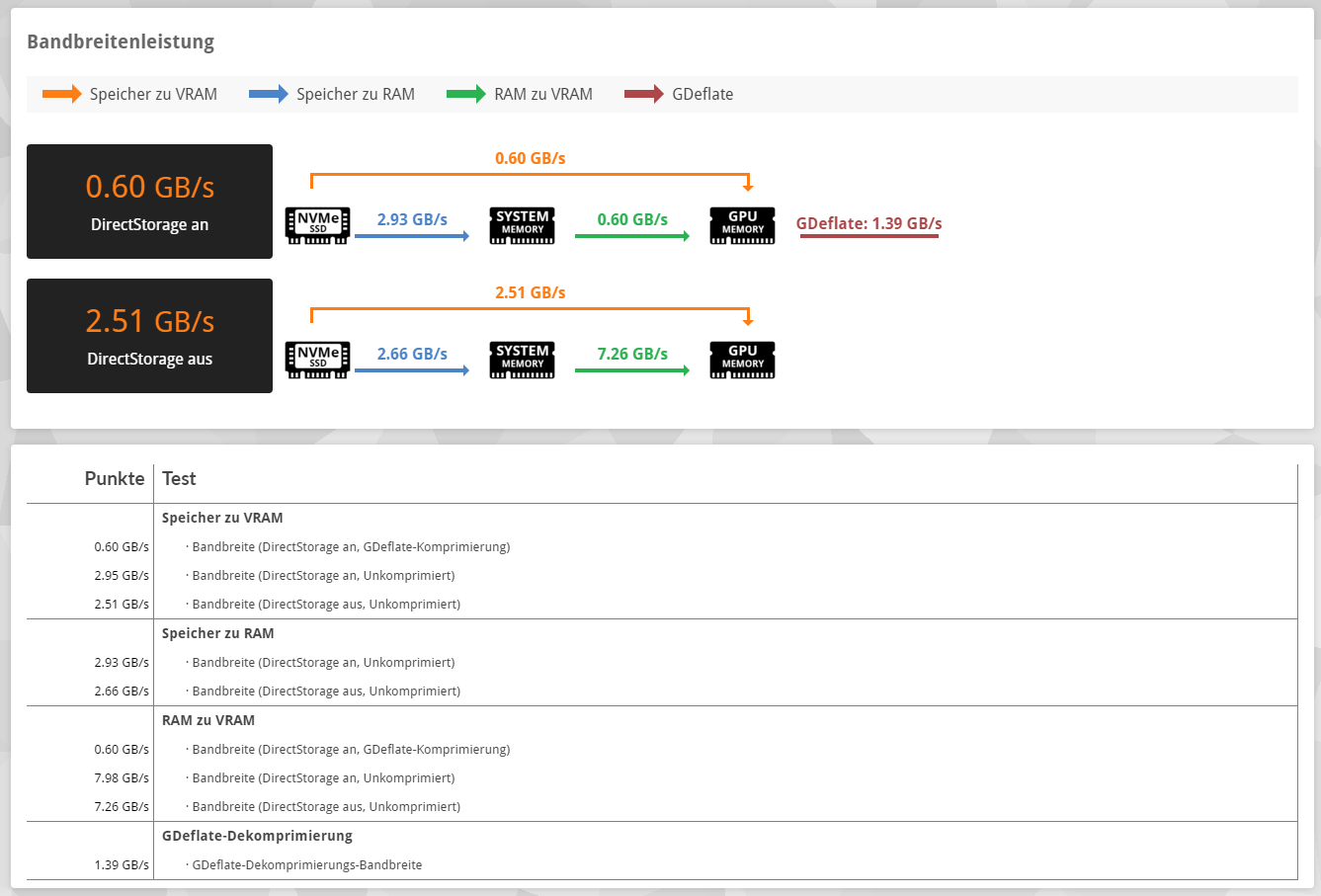Select the GDeflate-Dekomprimierungs-Bandbreite test row text
1321x896 pixels.
pyautogui.click(x=306, y=865)
